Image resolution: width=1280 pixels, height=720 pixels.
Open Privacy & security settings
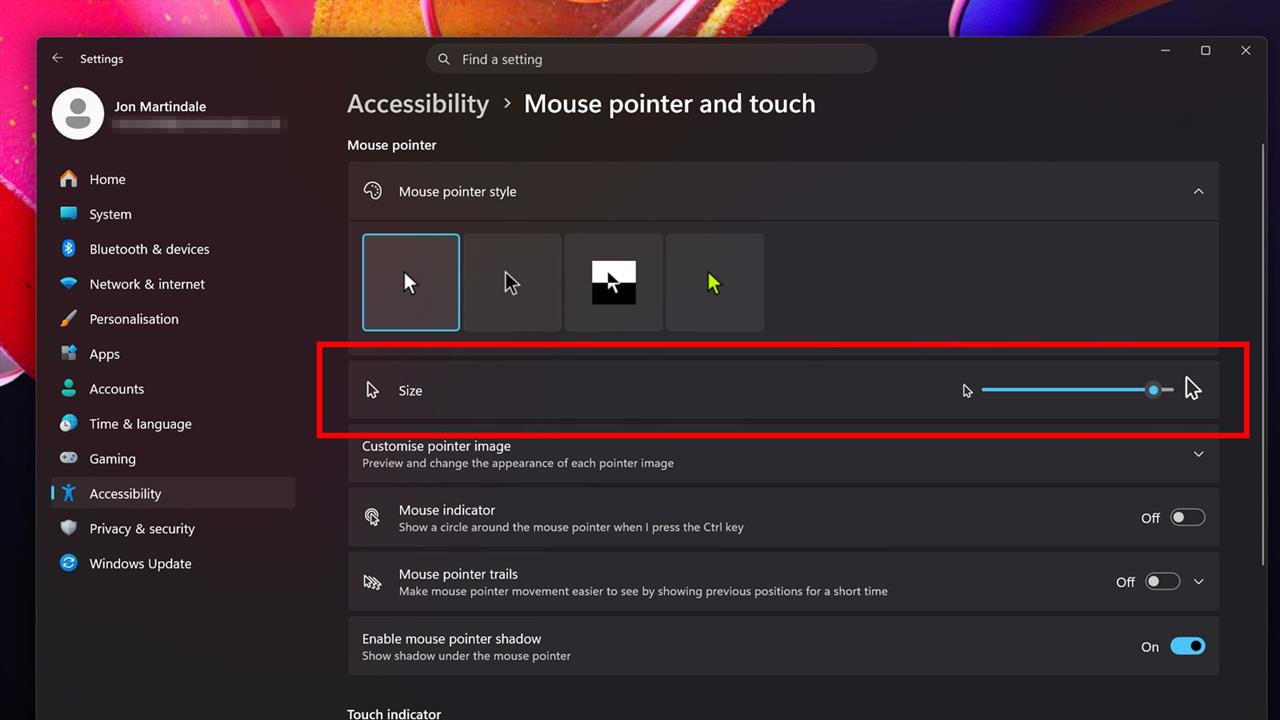(x=173, y=529)
